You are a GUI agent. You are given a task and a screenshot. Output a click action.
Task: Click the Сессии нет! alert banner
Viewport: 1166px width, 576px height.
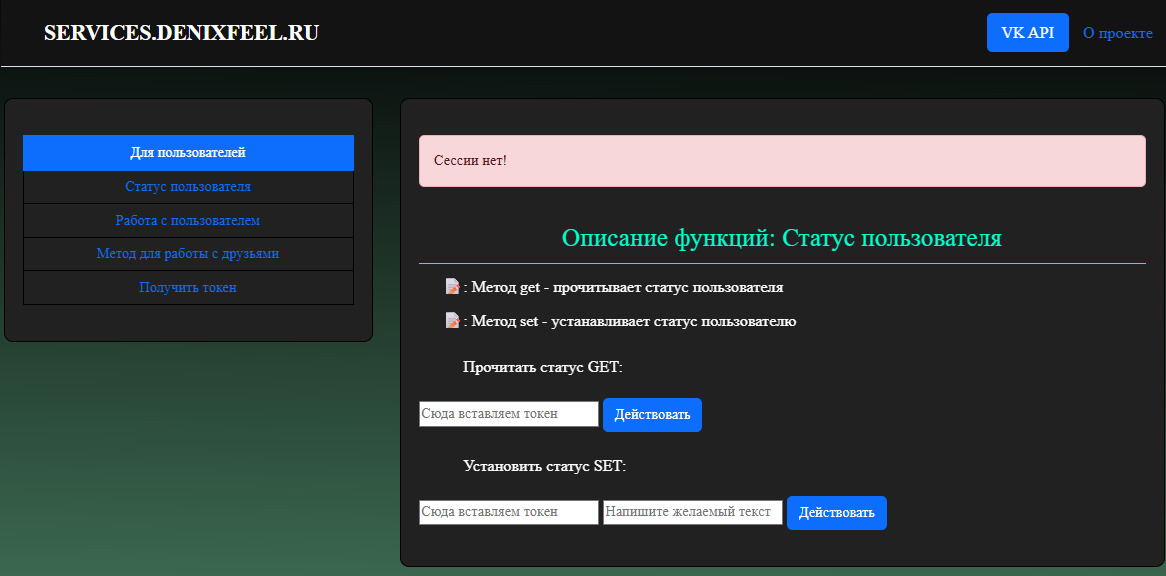click(x=782, y=161)
